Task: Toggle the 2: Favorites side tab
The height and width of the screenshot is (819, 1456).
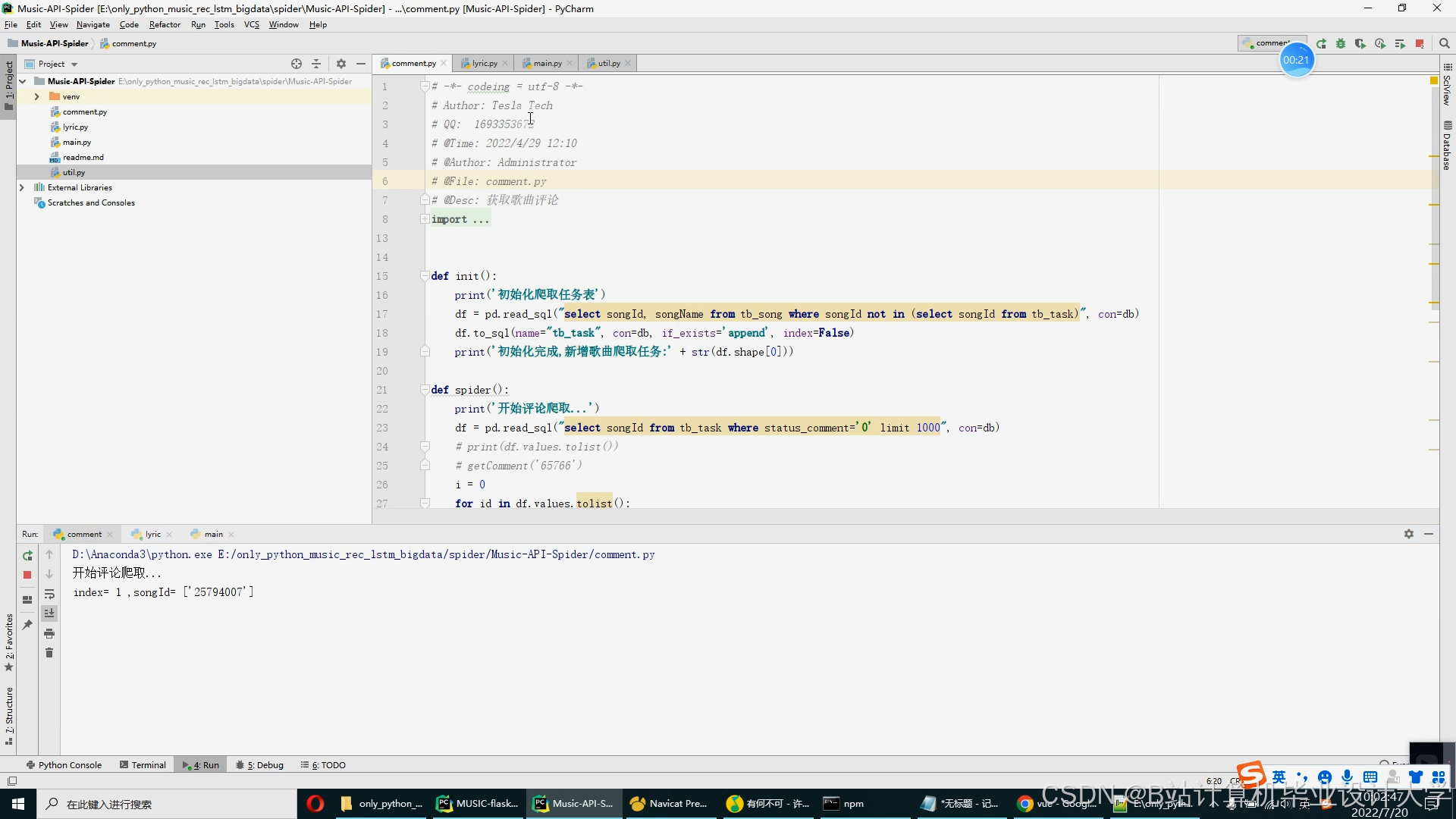Action: coord(8,642)
